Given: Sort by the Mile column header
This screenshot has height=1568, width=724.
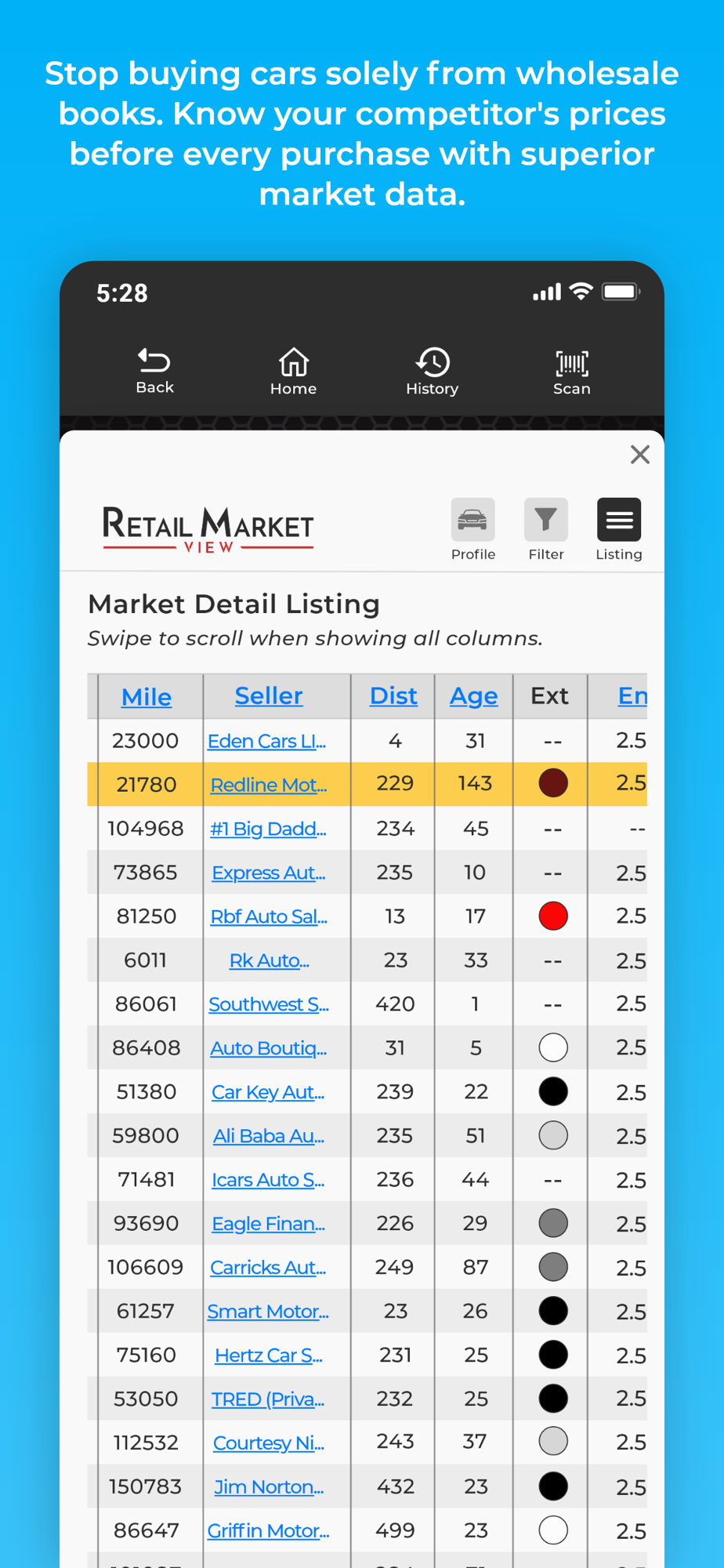Looking at the screenshot, I should coord(147,696).
